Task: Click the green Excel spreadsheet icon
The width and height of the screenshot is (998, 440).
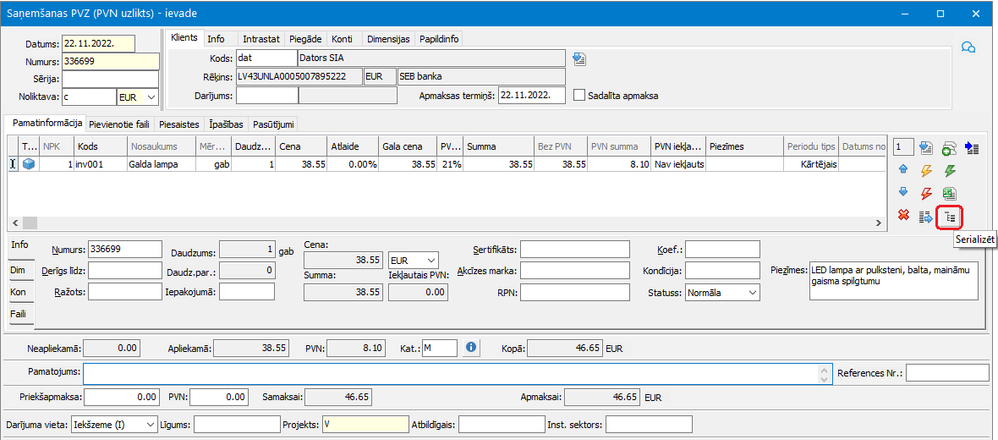Action: 950,193
